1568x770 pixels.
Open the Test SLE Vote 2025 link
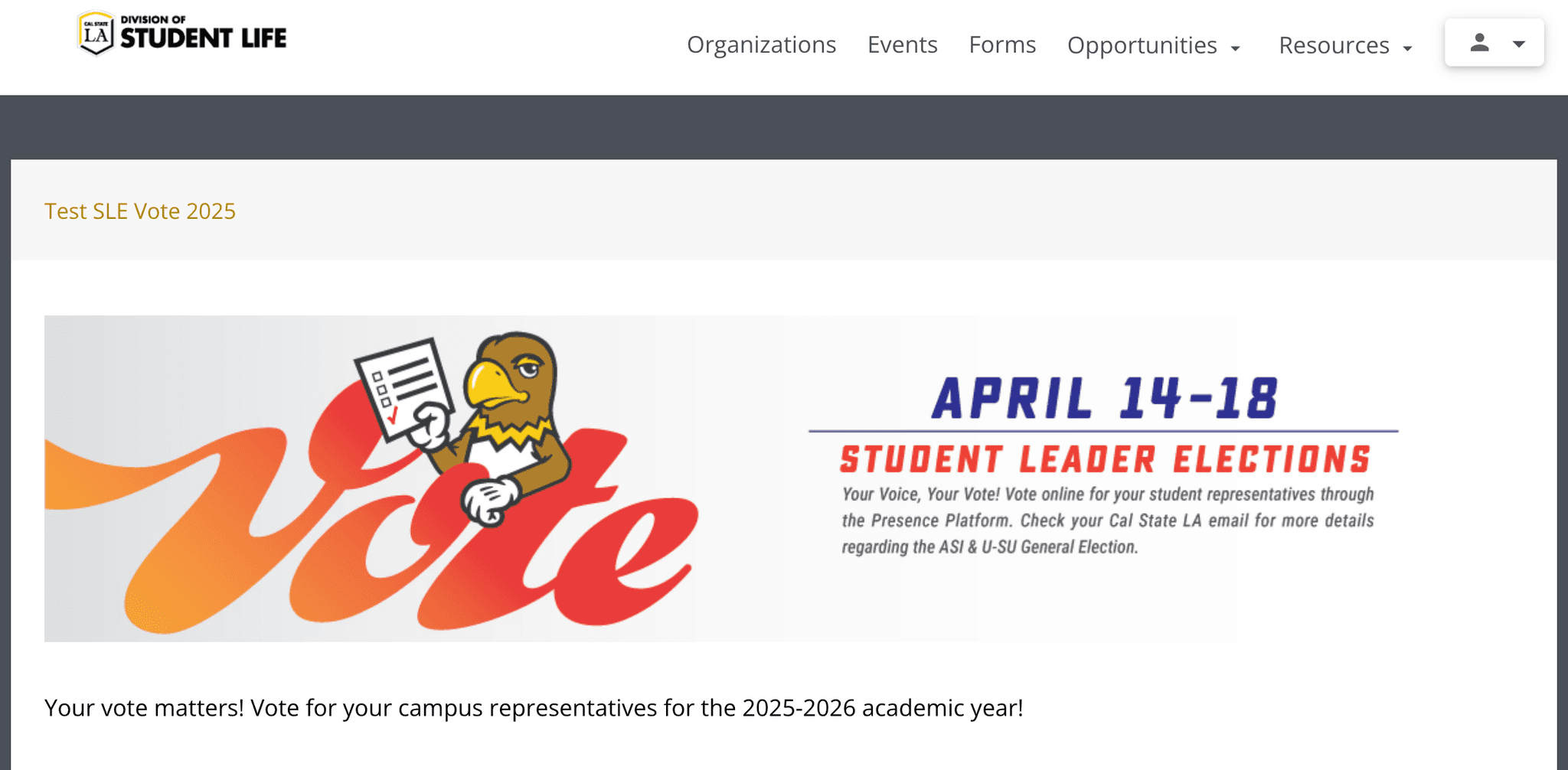click(x=140, y=211)
